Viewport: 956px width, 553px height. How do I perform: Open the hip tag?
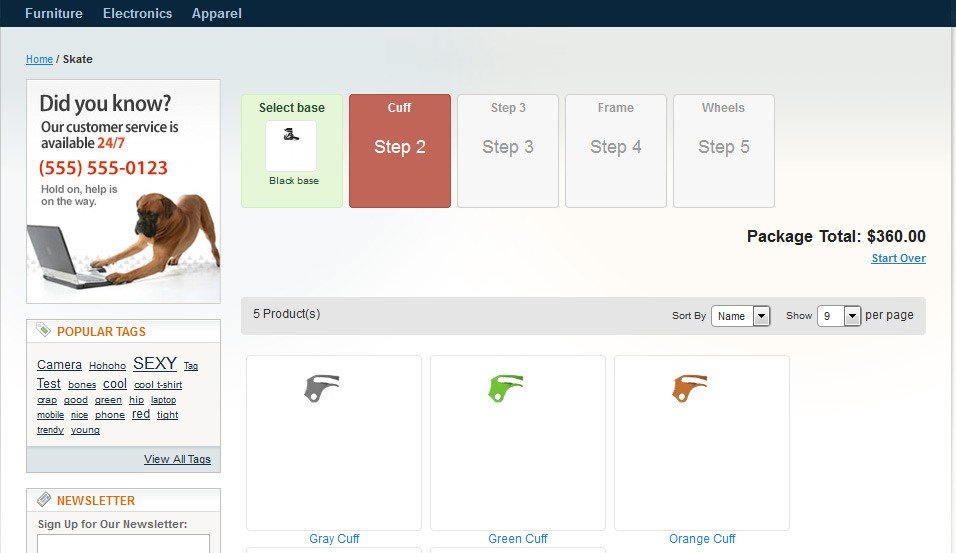coord(137,400)
